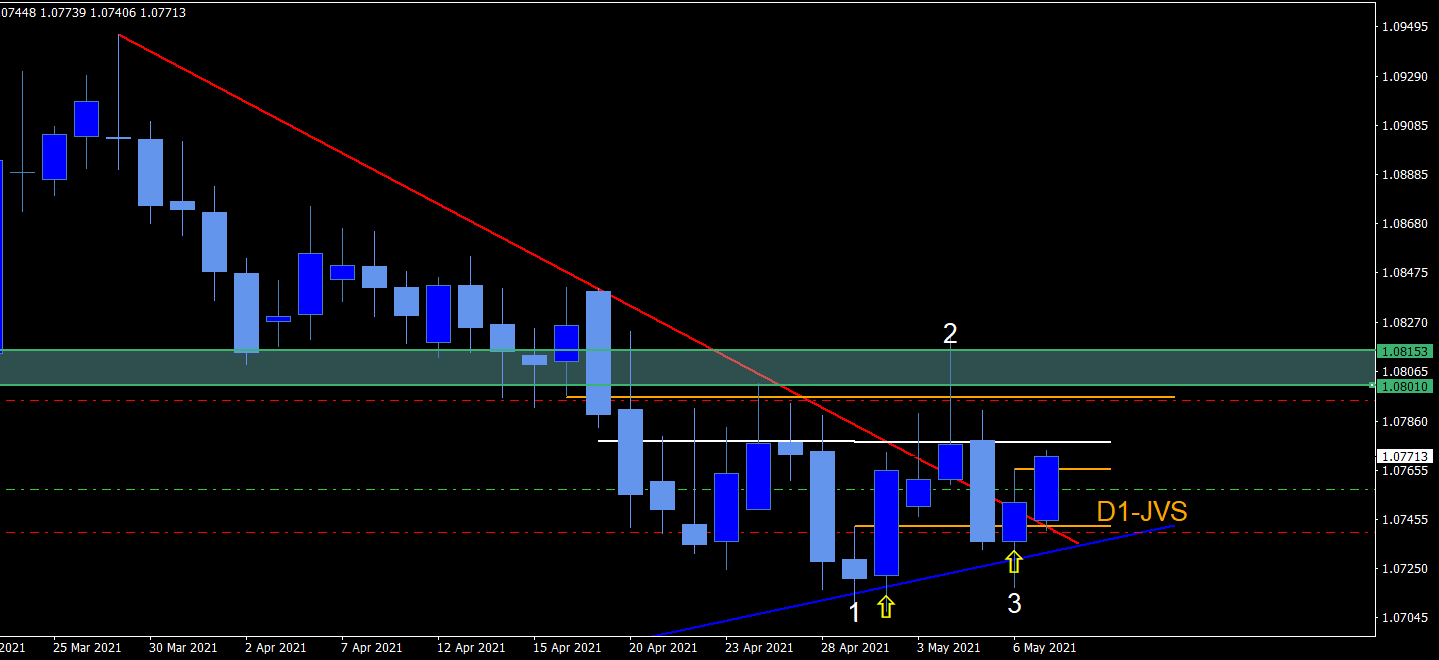Image resolution: width=1439 pixels, height=660 pixels.
Task: Click the 30 Mar 2021 date label
Action: tap(182, 648)
